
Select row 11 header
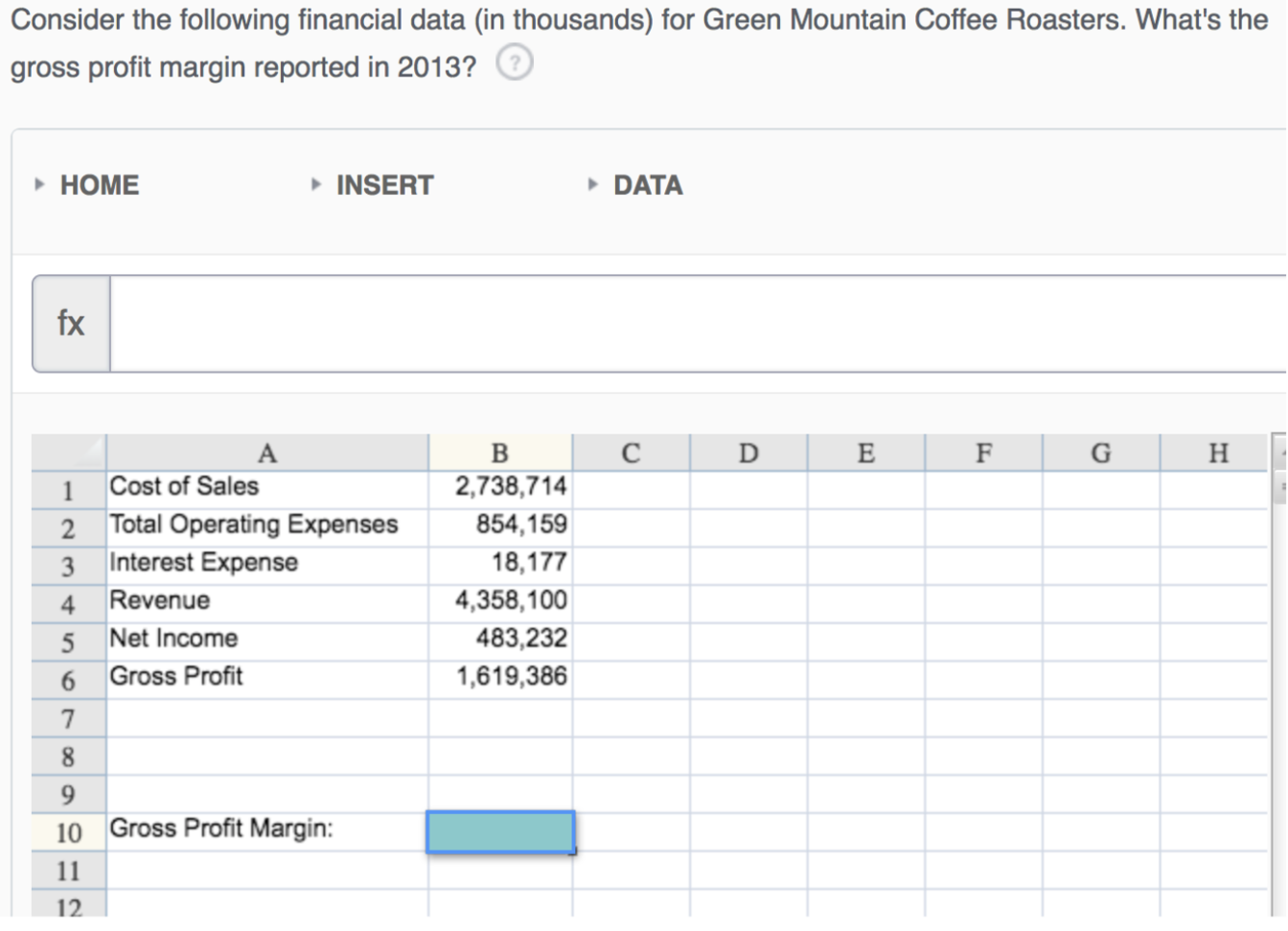tap(69, 870)
